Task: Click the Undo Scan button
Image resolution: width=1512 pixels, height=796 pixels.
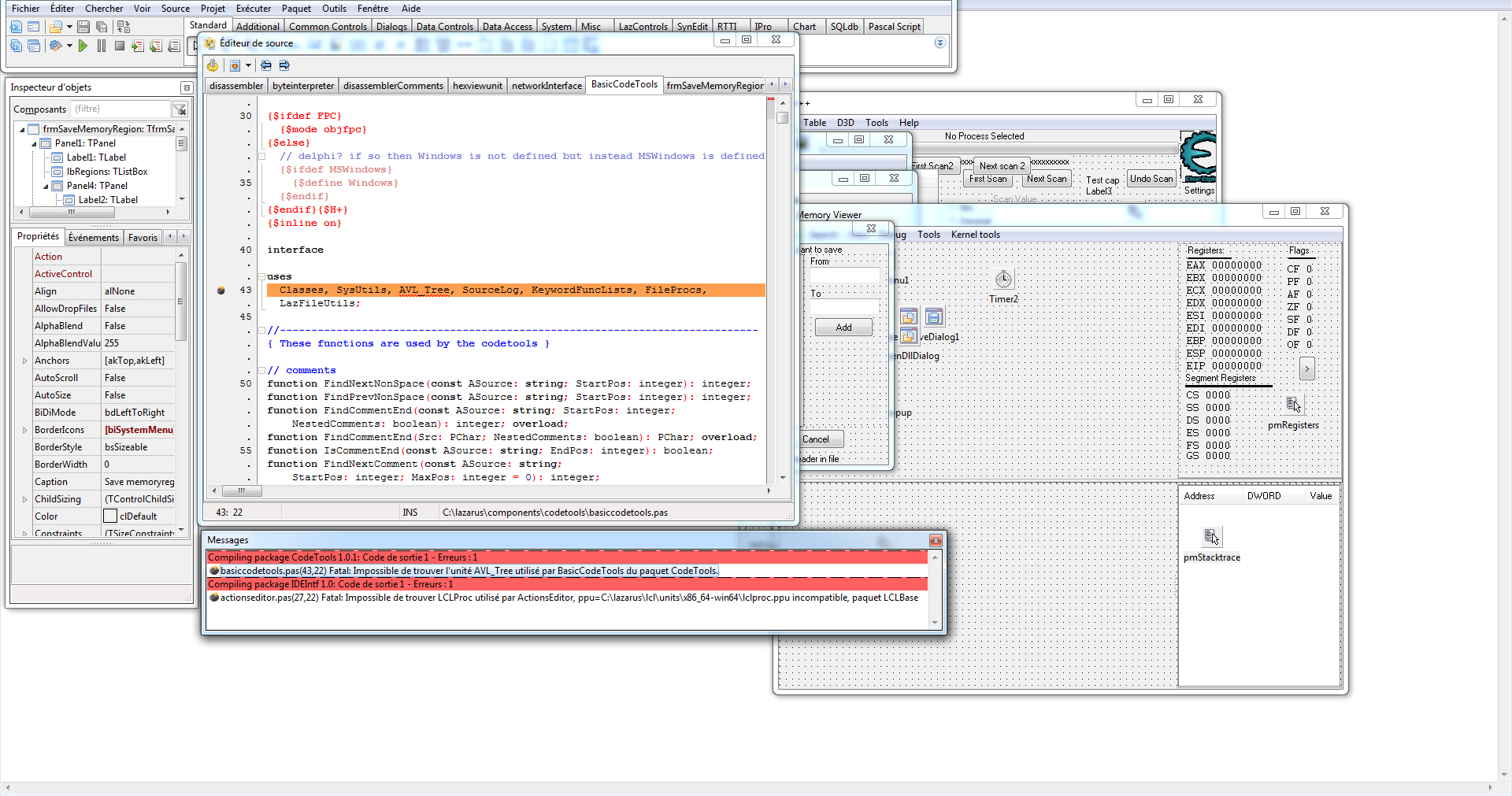Action: click(x=1151, y=179)
